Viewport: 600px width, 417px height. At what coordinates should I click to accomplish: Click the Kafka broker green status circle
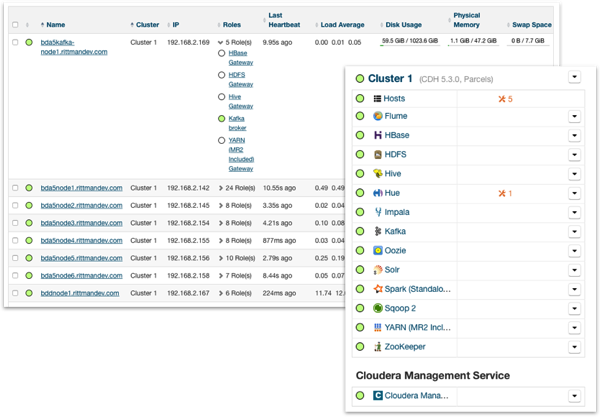pos(221,119)
